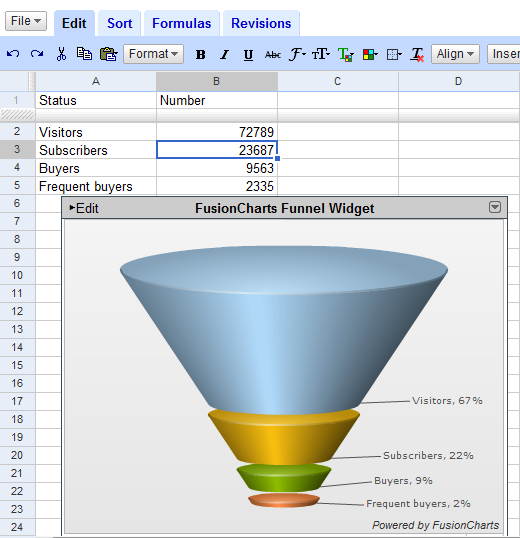Click the Status header cell
Viewport: 520px width, 538px height.
96,100
